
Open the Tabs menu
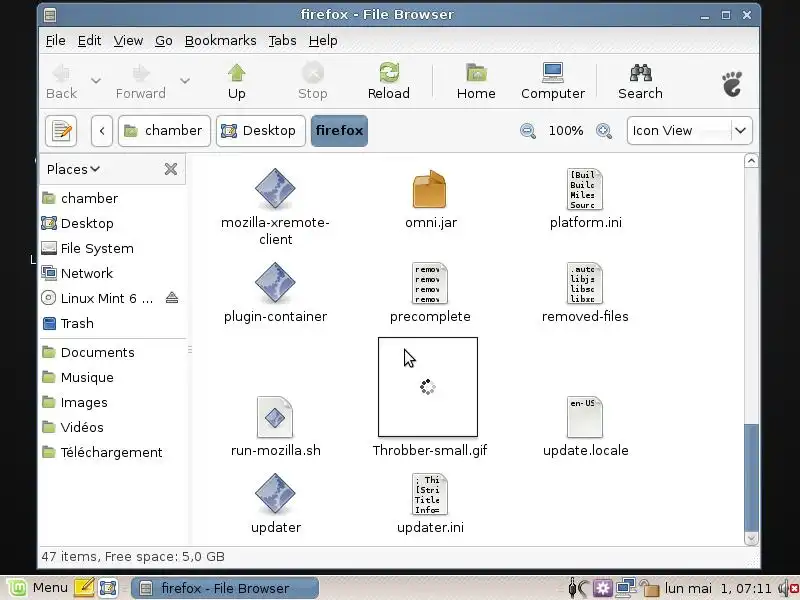click(283, 40)
